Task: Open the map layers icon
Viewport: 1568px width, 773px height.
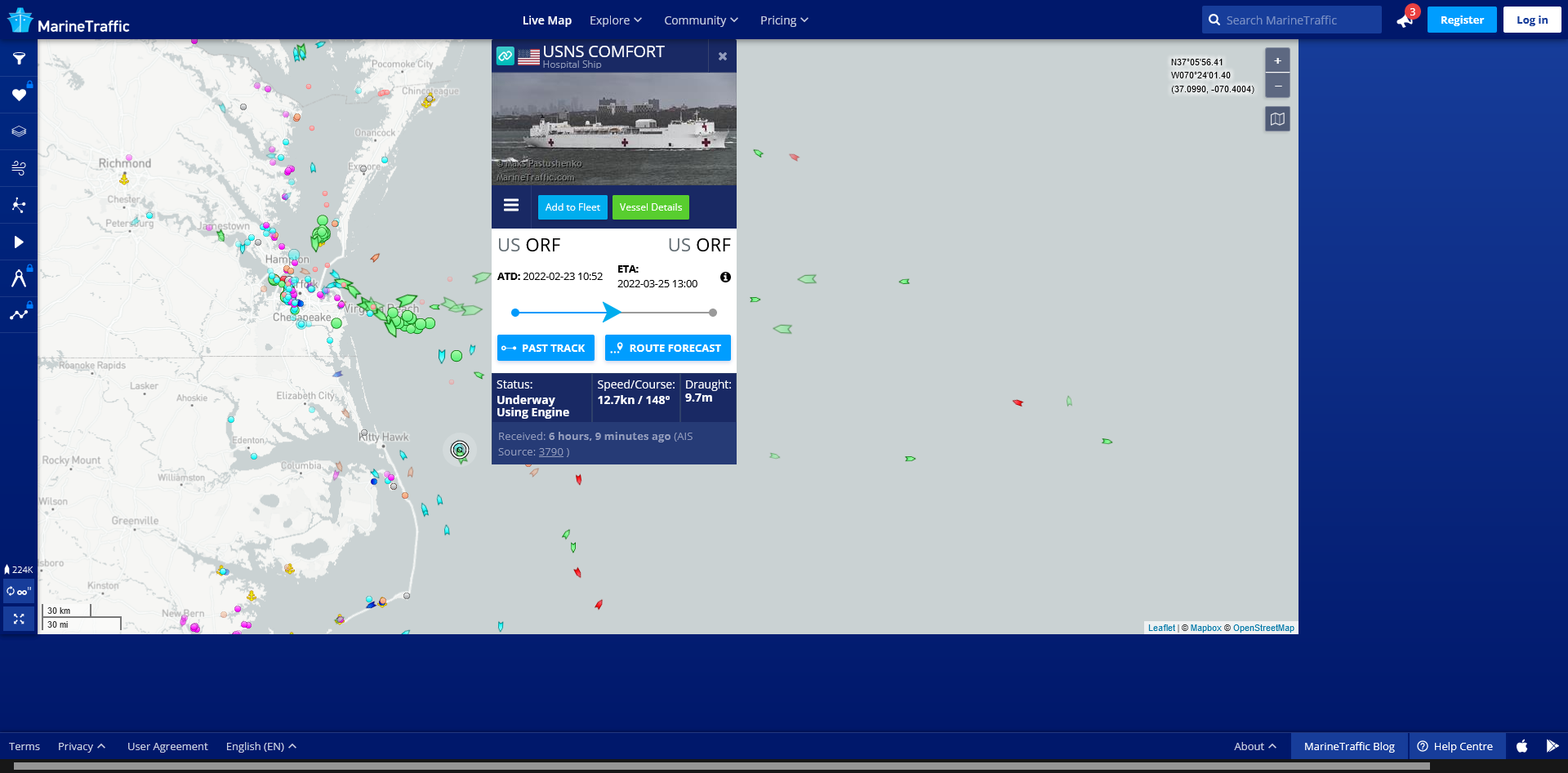Action: tap(19, 131)
